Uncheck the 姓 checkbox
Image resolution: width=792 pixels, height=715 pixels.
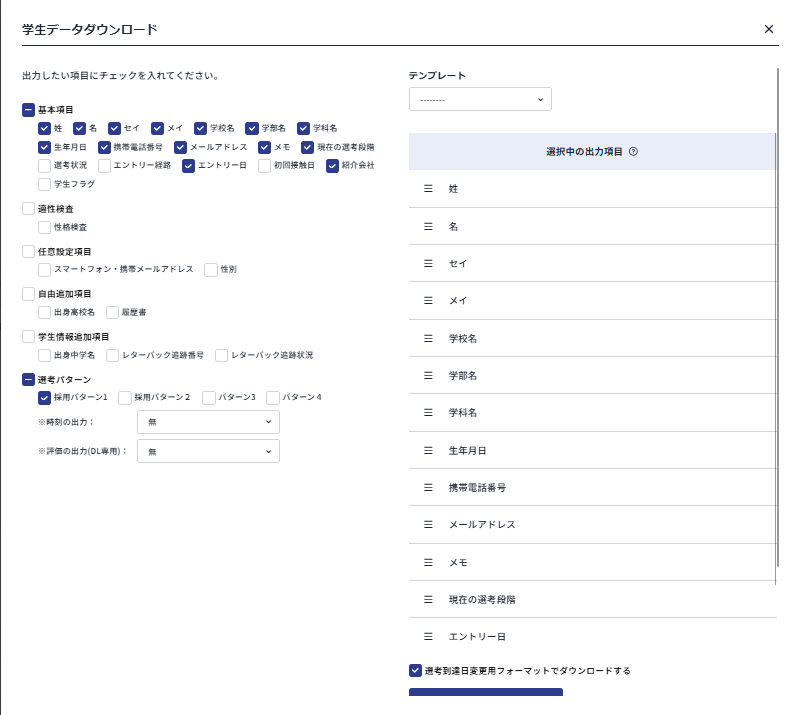[44, 128]
